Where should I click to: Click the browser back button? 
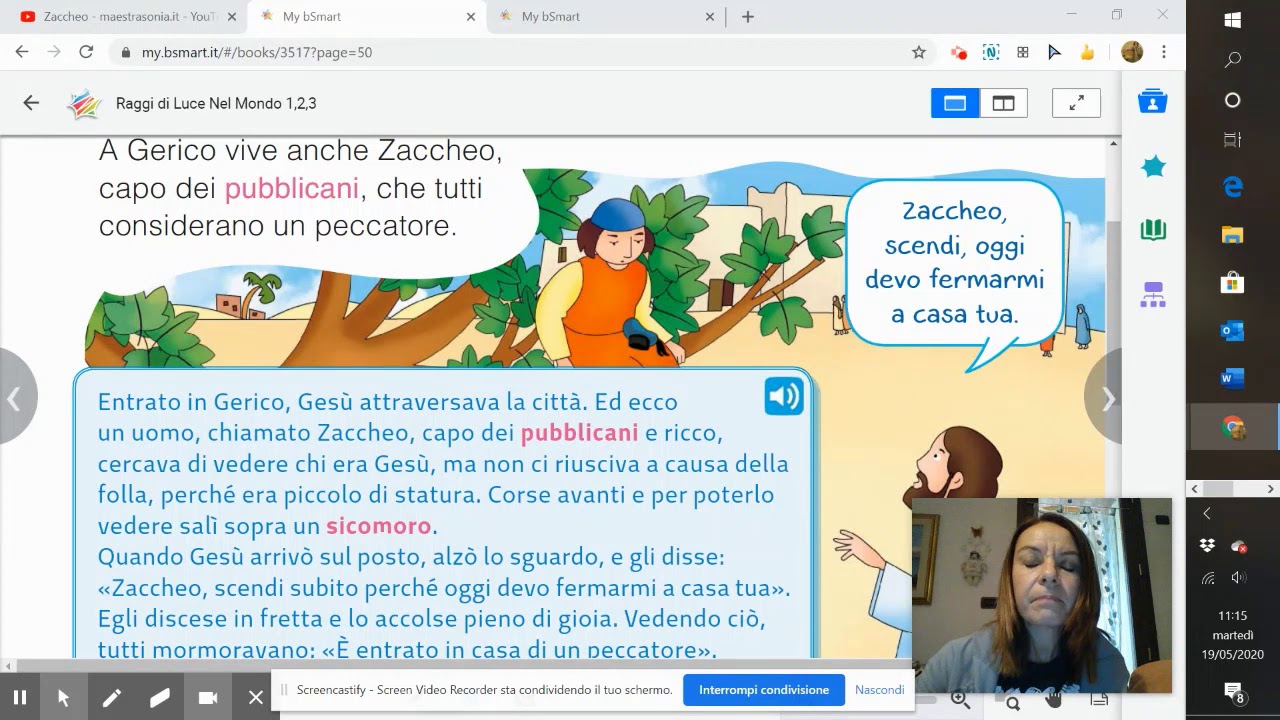[22, 52]
